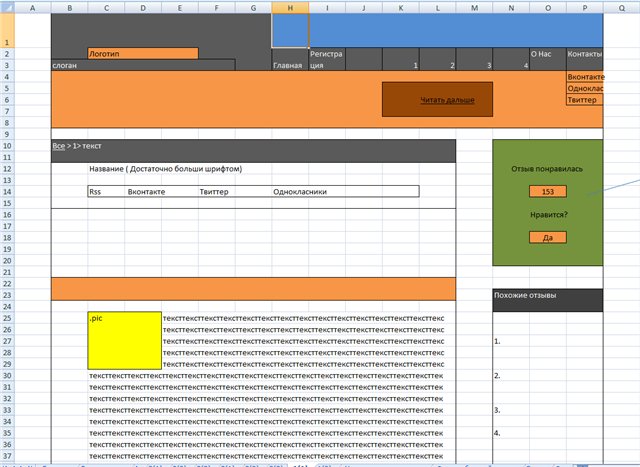Open the Читать дальше link
The image size is (640, 467).
[447, 100]
